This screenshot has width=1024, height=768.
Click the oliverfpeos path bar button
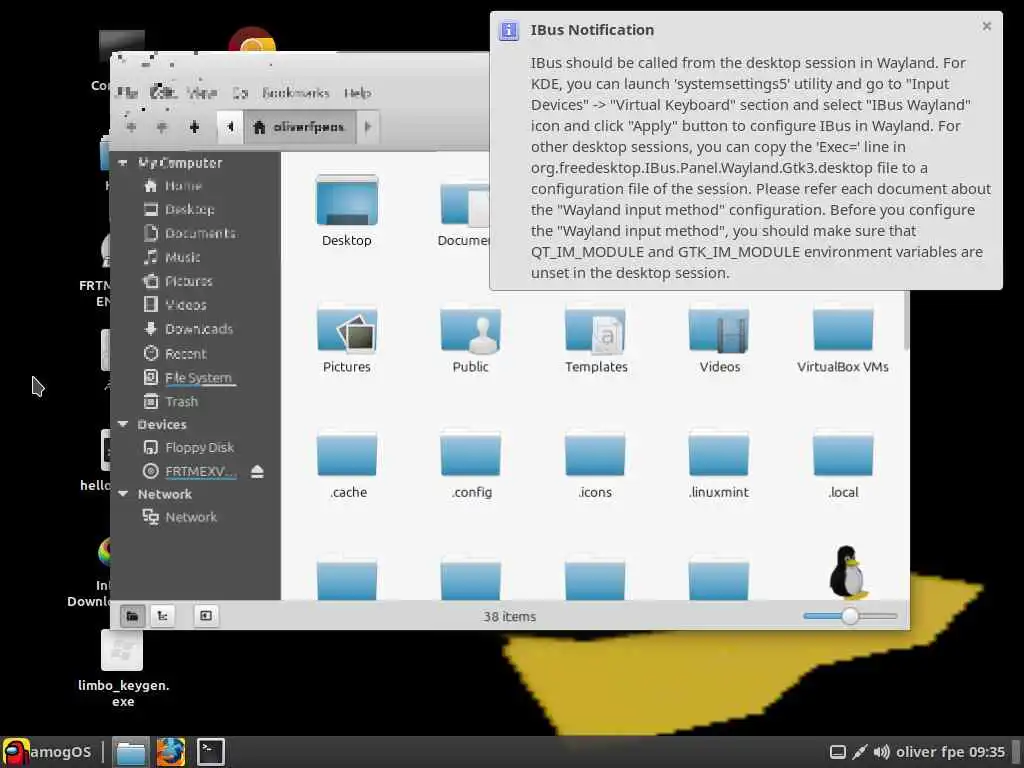point(300,127)
